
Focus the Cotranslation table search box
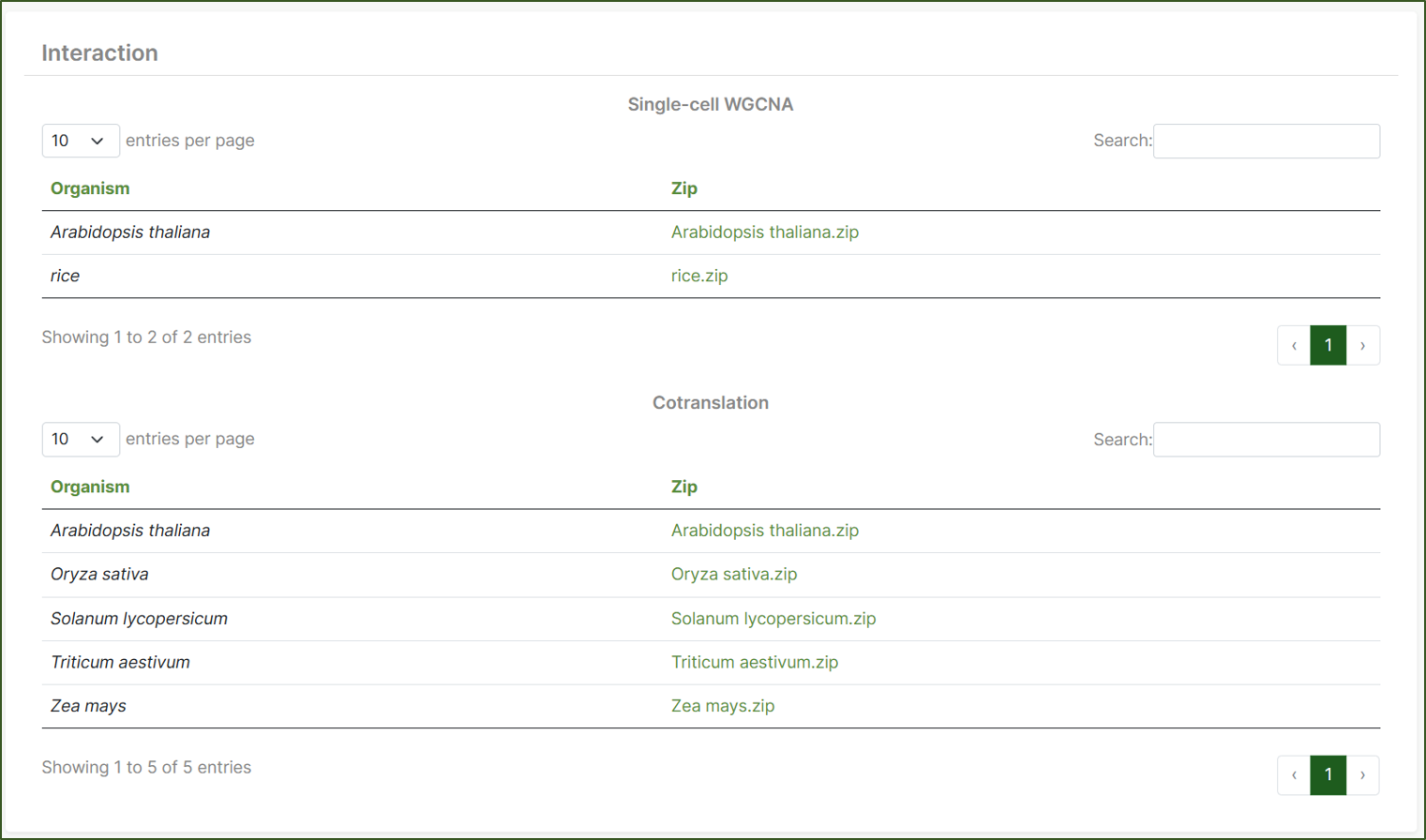click(x=1266, y=439)
